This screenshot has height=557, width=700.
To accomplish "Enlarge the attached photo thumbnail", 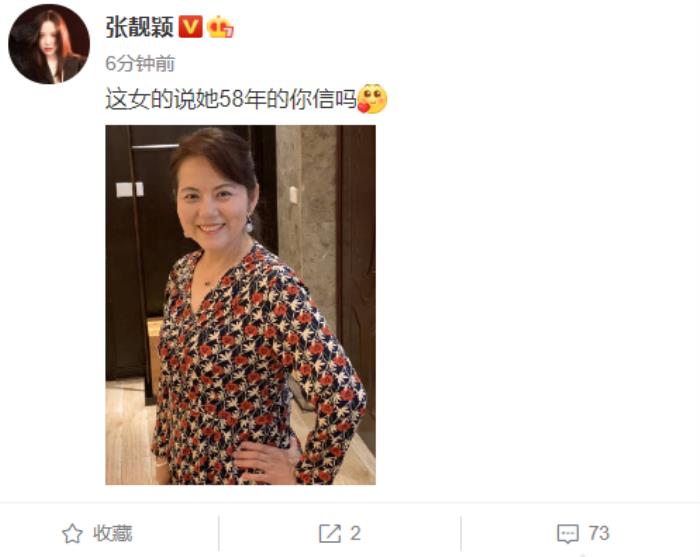I will [x=240, y=305].
